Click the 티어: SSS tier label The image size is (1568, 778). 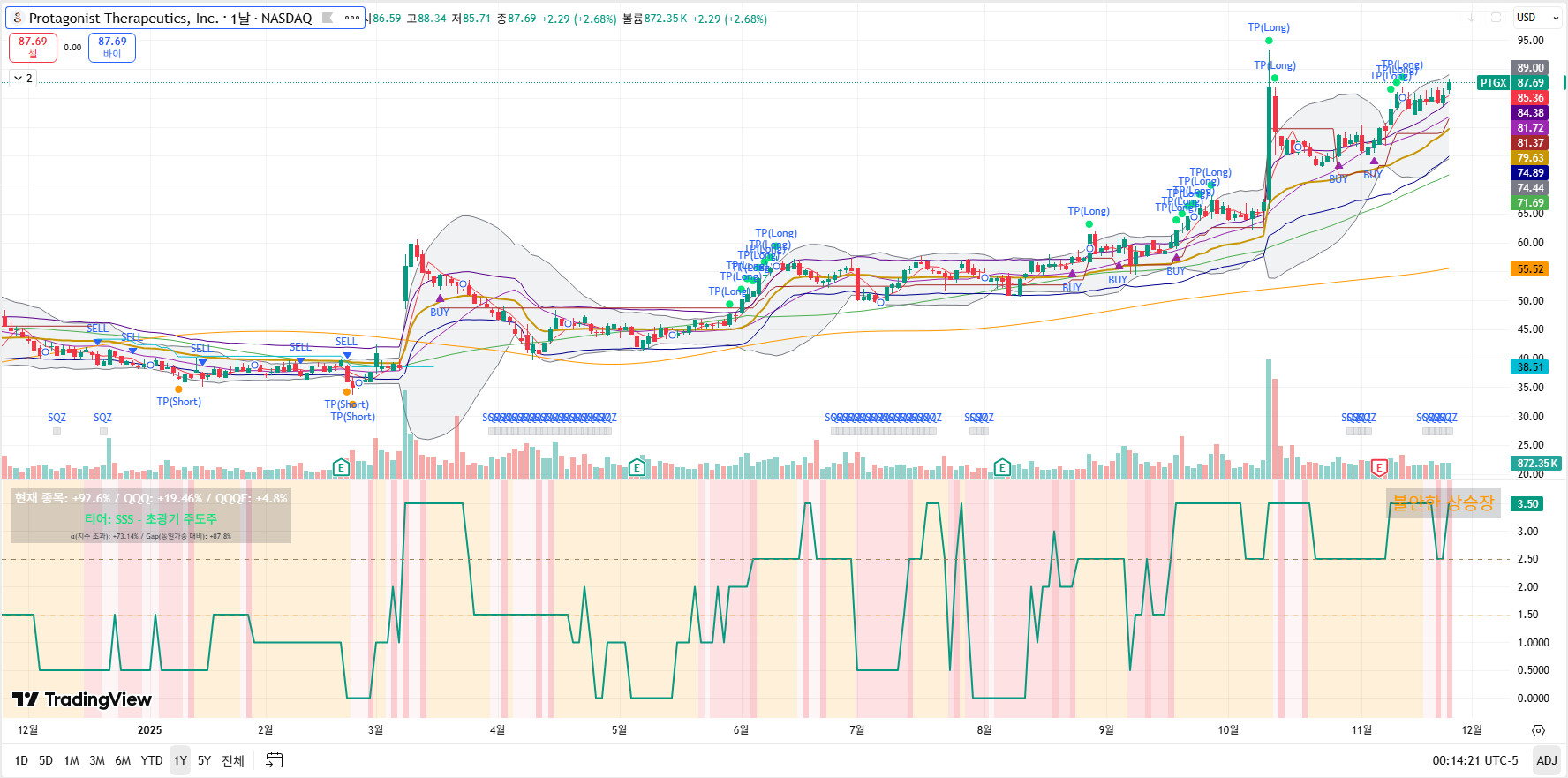pos(151,519)
